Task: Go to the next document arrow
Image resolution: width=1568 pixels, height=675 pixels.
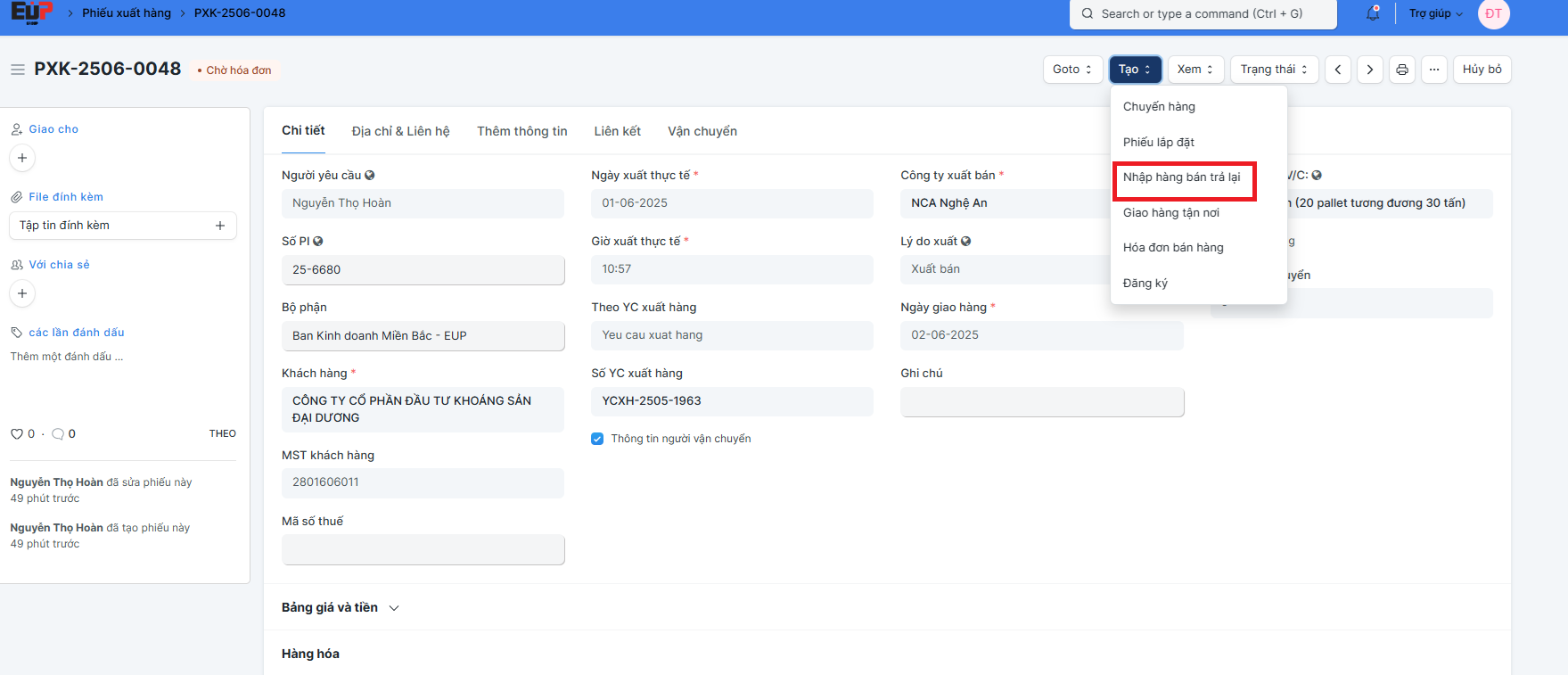Action: point(1370,70)
